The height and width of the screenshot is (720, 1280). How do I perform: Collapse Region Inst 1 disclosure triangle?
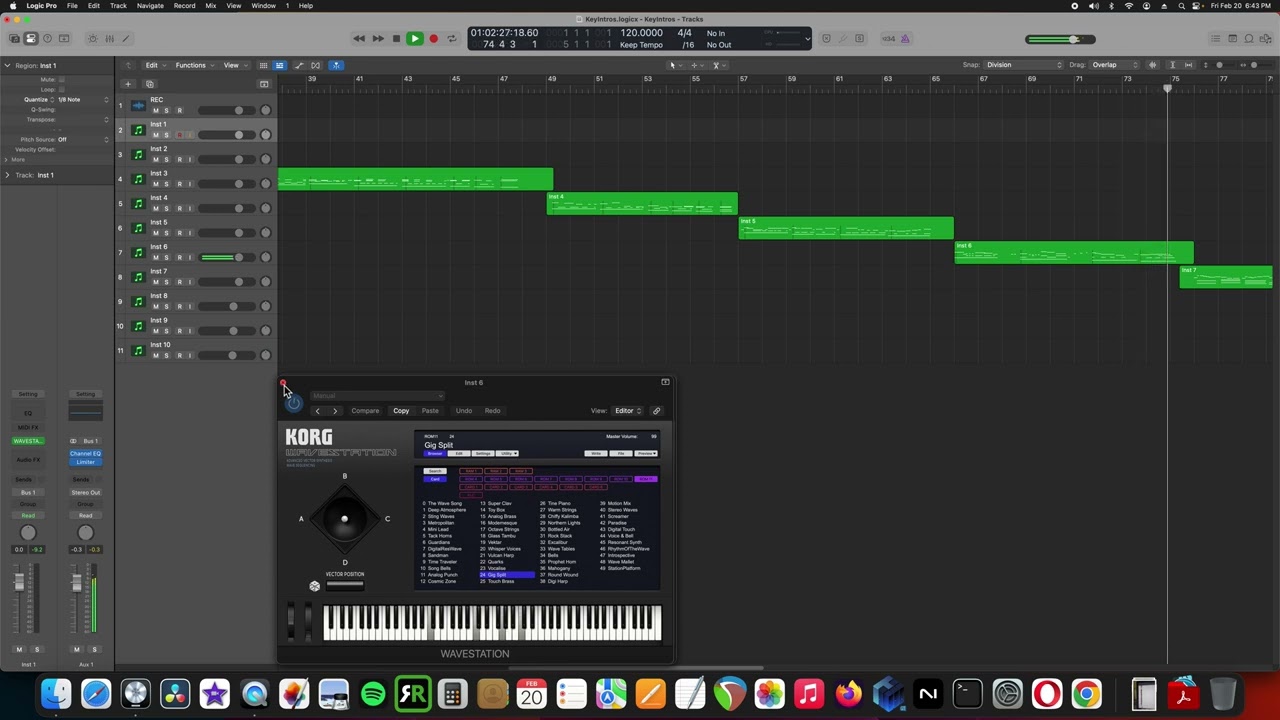7,65
